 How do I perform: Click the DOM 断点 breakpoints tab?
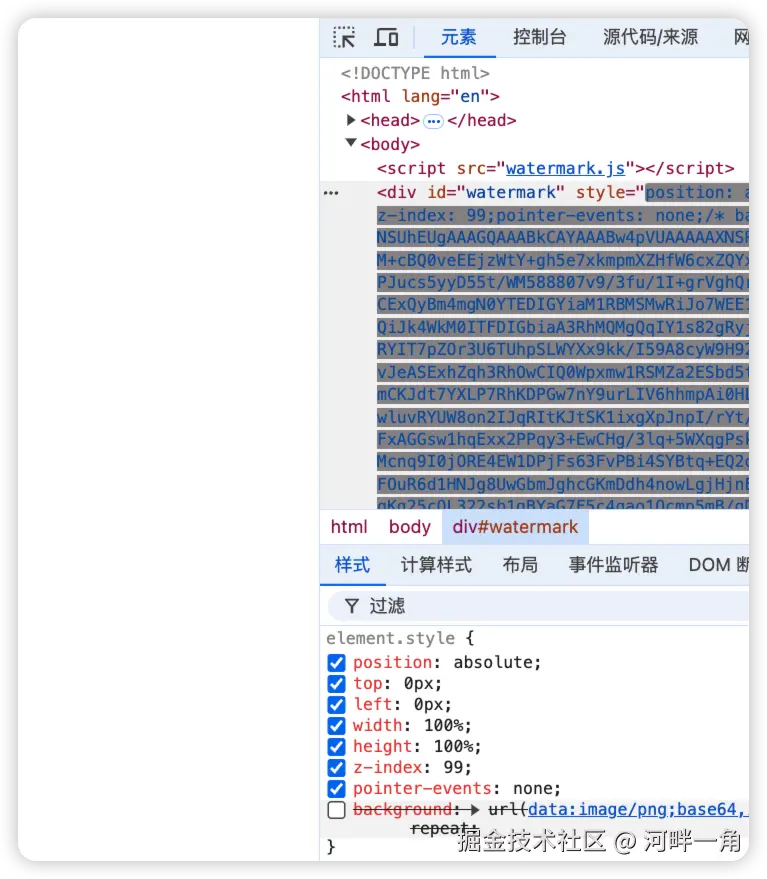pos(719,565)
